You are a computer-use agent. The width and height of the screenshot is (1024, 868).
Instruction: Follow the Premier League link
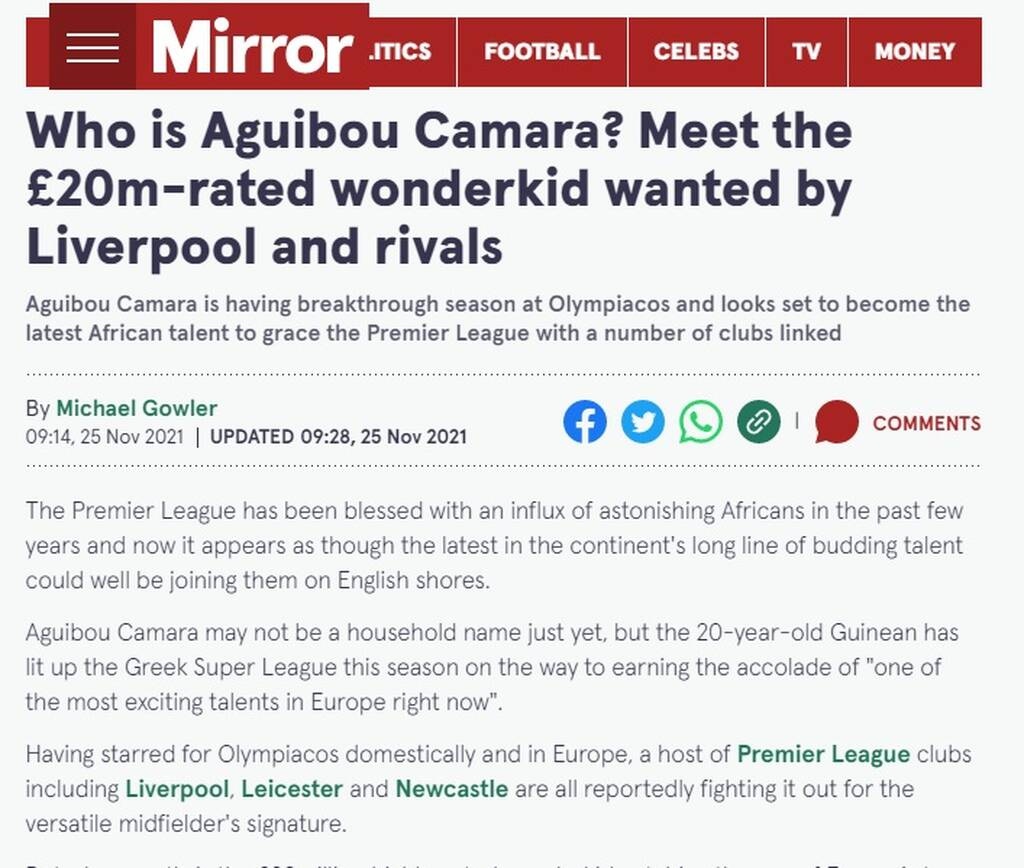tap(823, 754)
